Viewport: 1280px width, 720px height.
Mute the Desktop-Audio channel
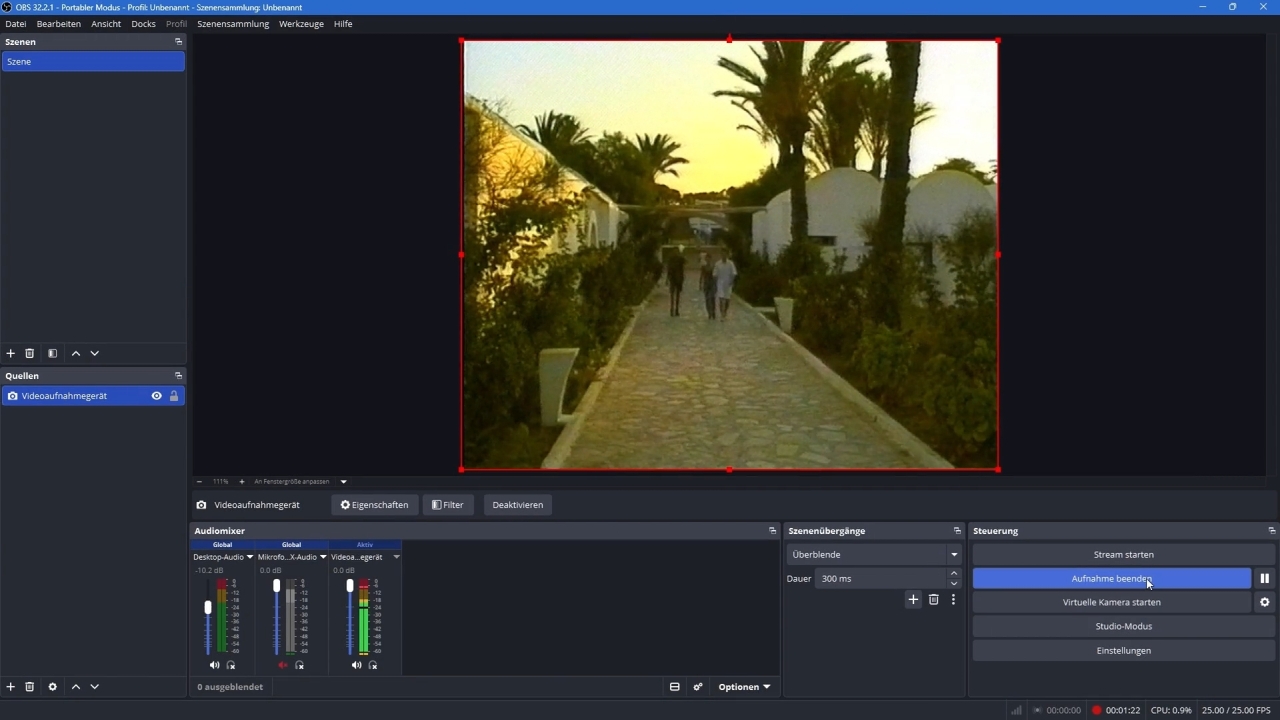214,665
